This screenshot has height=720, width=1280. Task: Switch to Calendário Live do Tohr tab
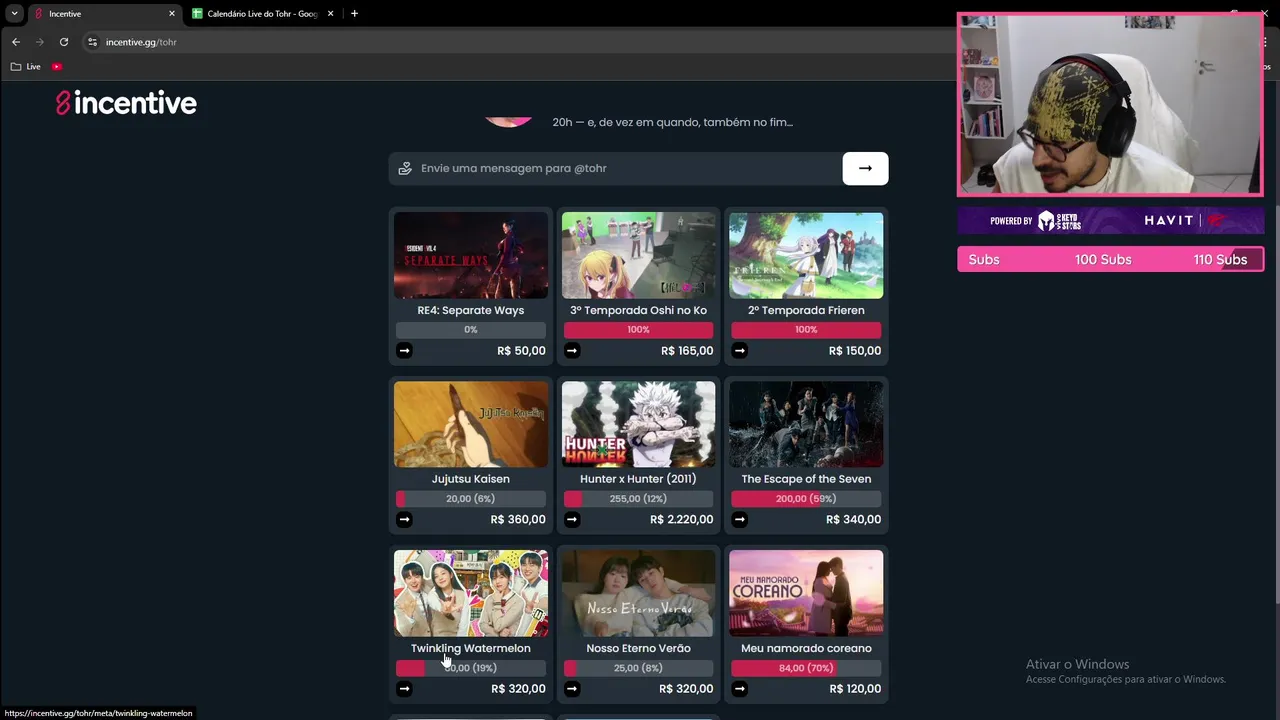262,14
